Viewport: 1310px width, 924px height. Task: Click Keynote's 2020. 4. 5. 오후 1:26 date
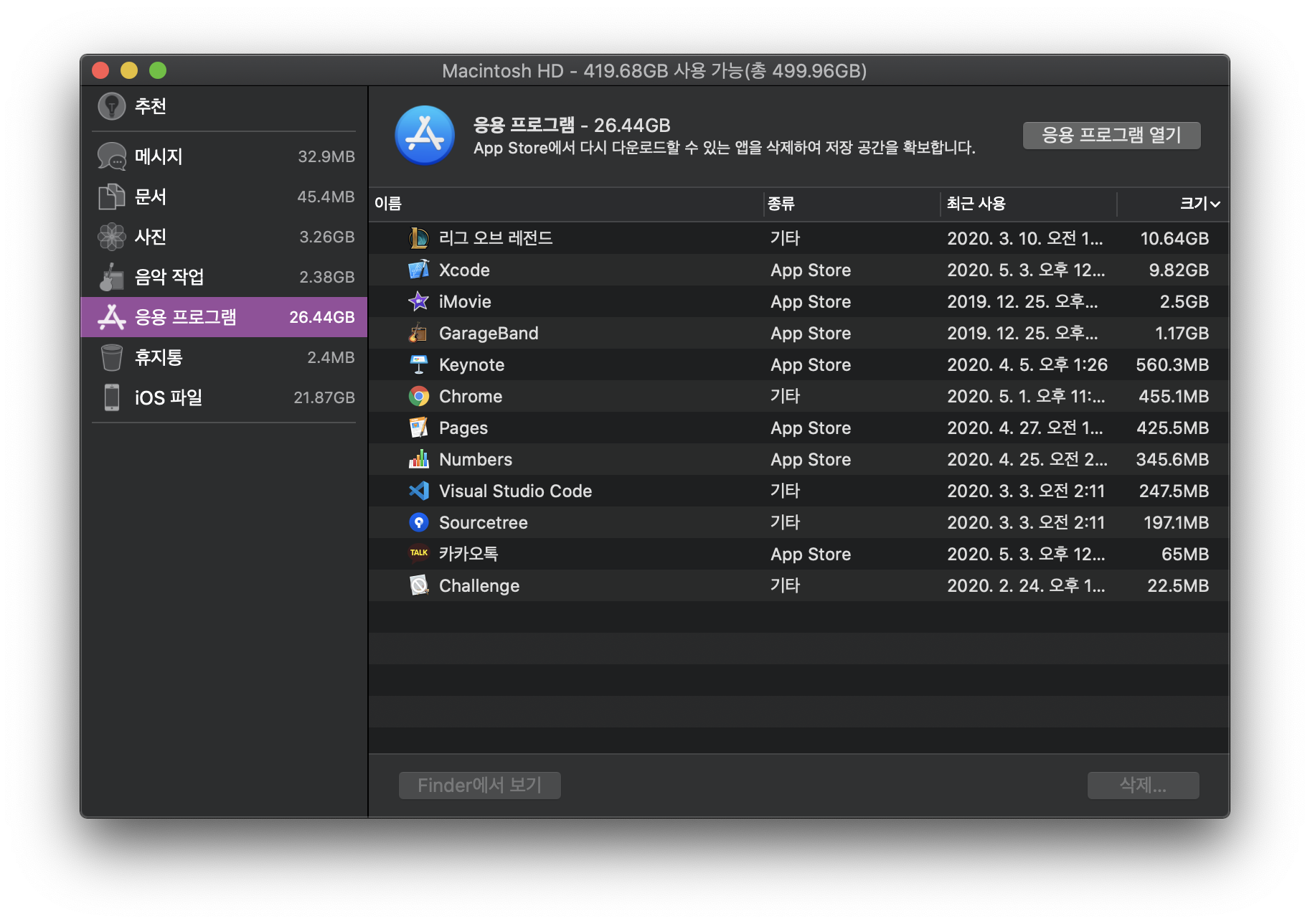pos(1027,364)
